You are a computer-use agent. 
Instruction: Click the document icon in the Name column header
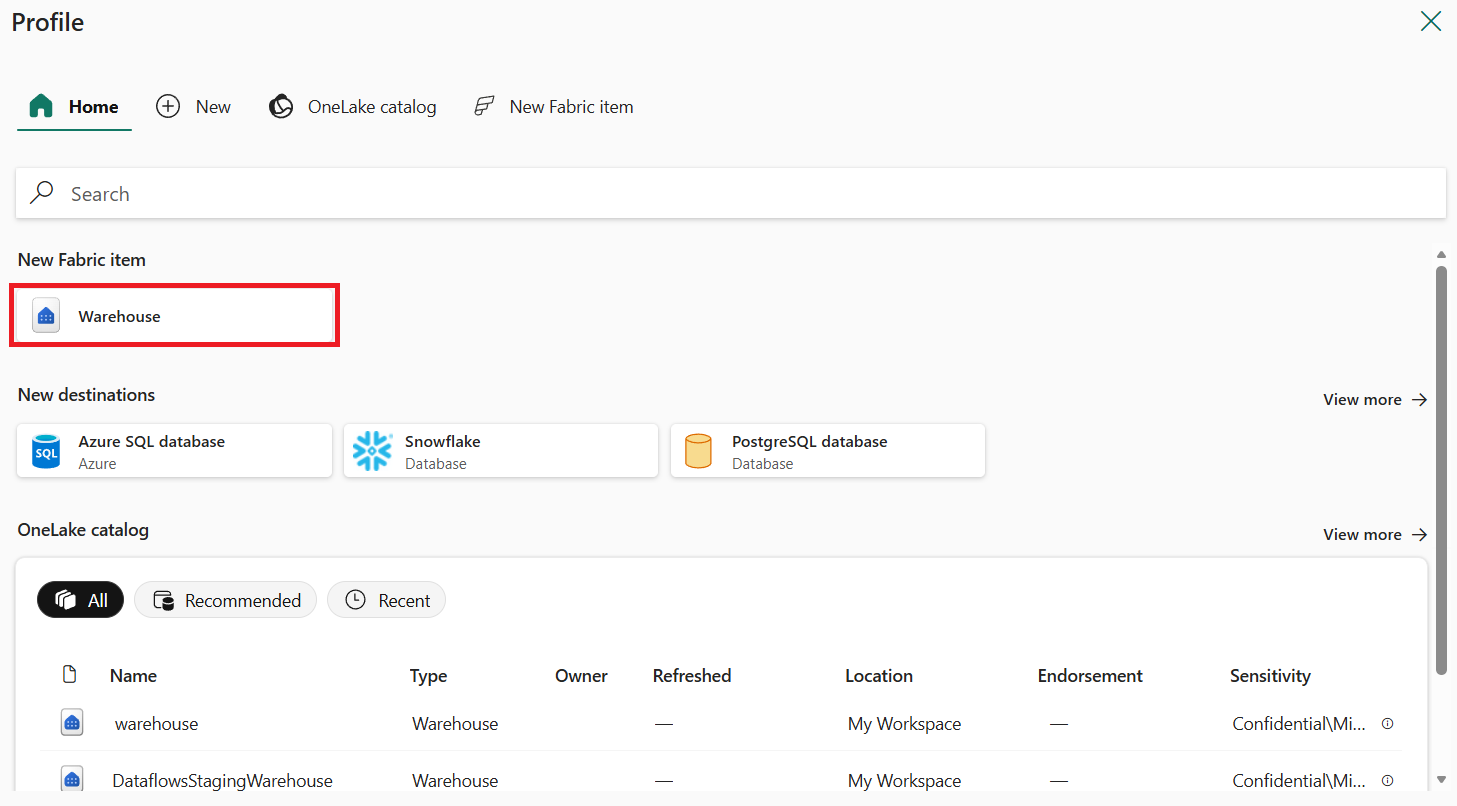(x=69, y=674)
